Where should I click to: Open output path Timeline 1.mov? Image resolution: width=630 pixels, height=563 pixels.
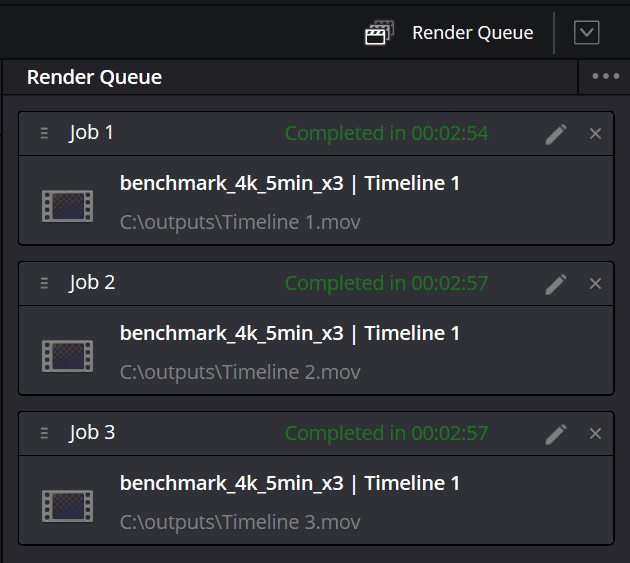240,222
